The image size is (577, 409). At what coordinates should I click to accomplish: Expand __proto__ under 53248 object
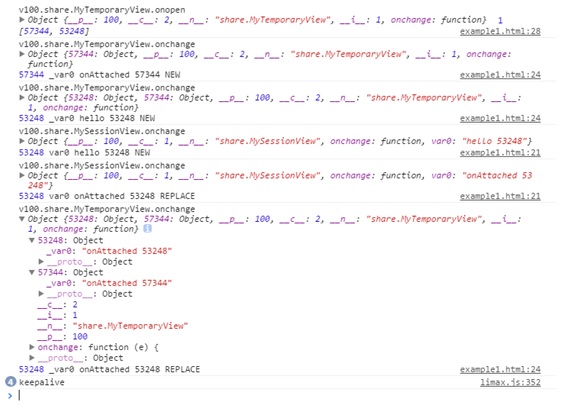[x=41, y=262]
